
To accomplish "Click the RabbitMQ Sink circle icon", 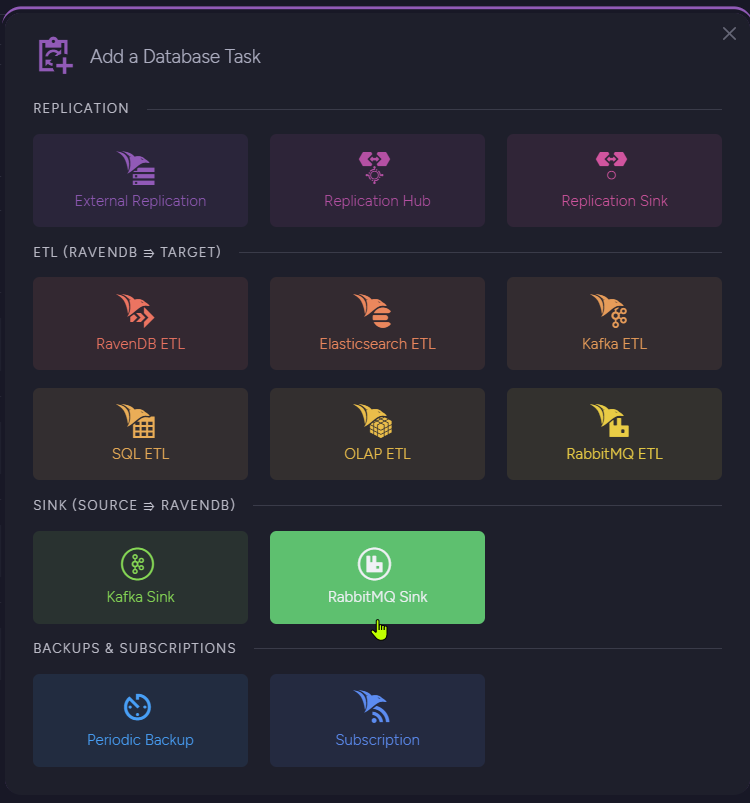I will tap(374, 564).
